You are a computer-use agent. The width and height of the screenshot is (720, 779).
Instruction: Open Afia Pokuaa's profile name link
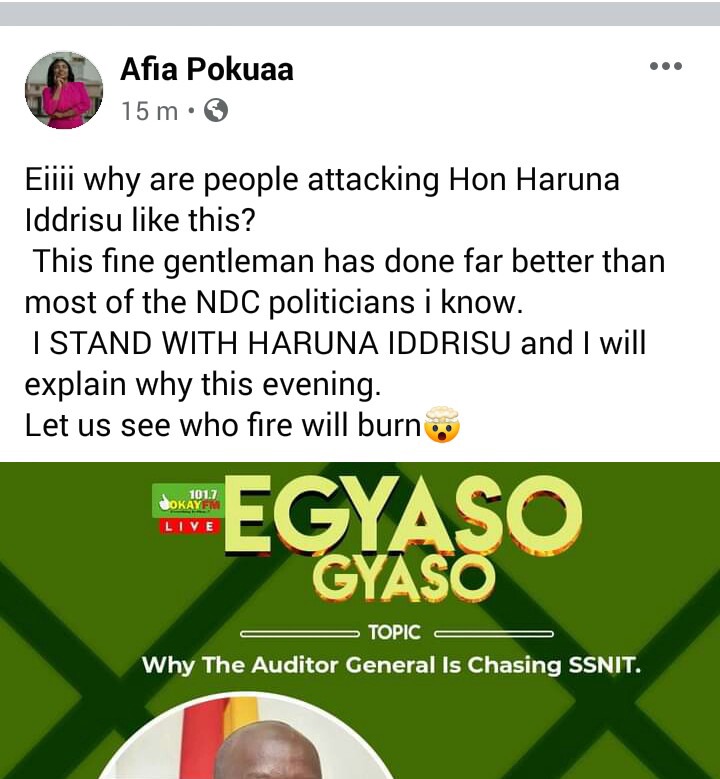tap(207, 69)
